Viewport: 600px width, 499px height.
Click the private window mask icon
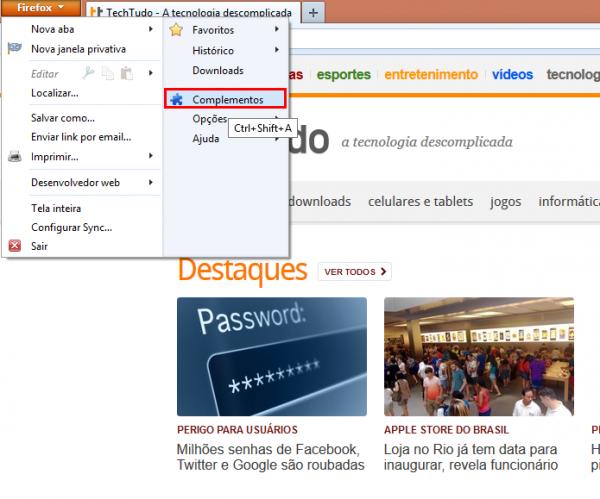15,49
